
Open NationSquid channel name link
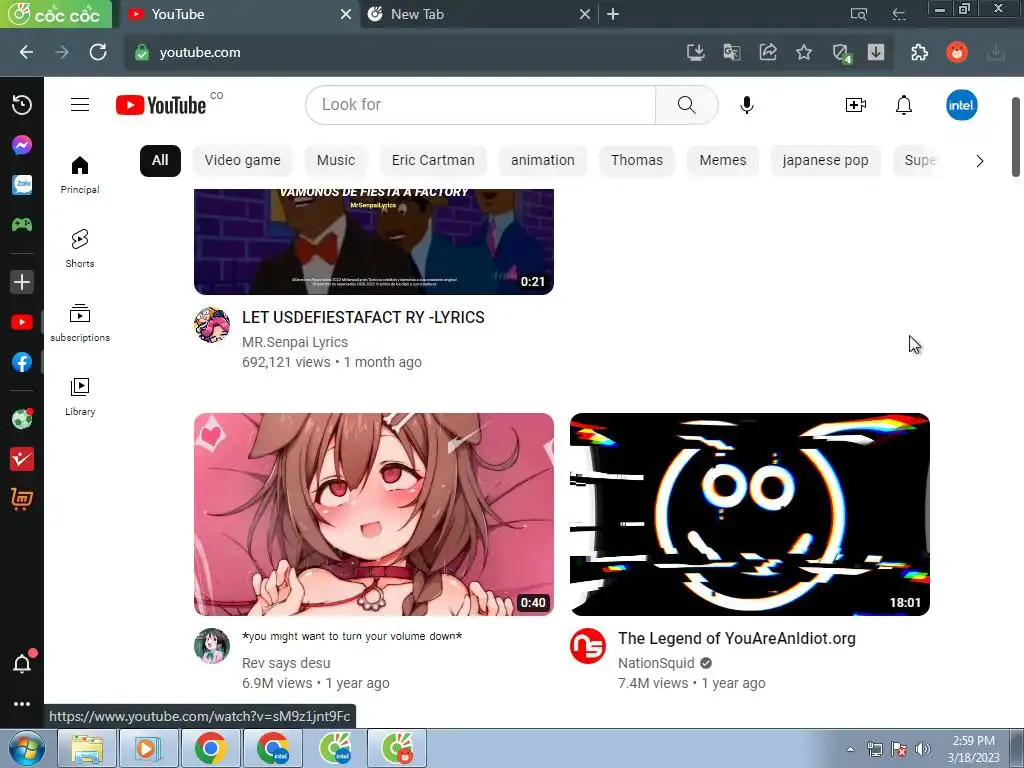tap(656, 664)
